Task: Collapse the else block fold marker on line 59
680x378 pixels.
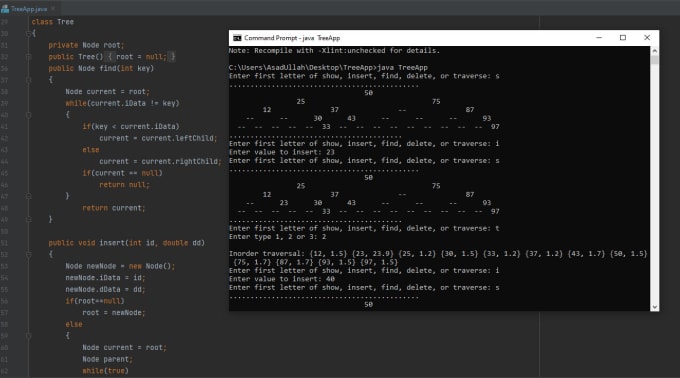Action: point(28,336)
